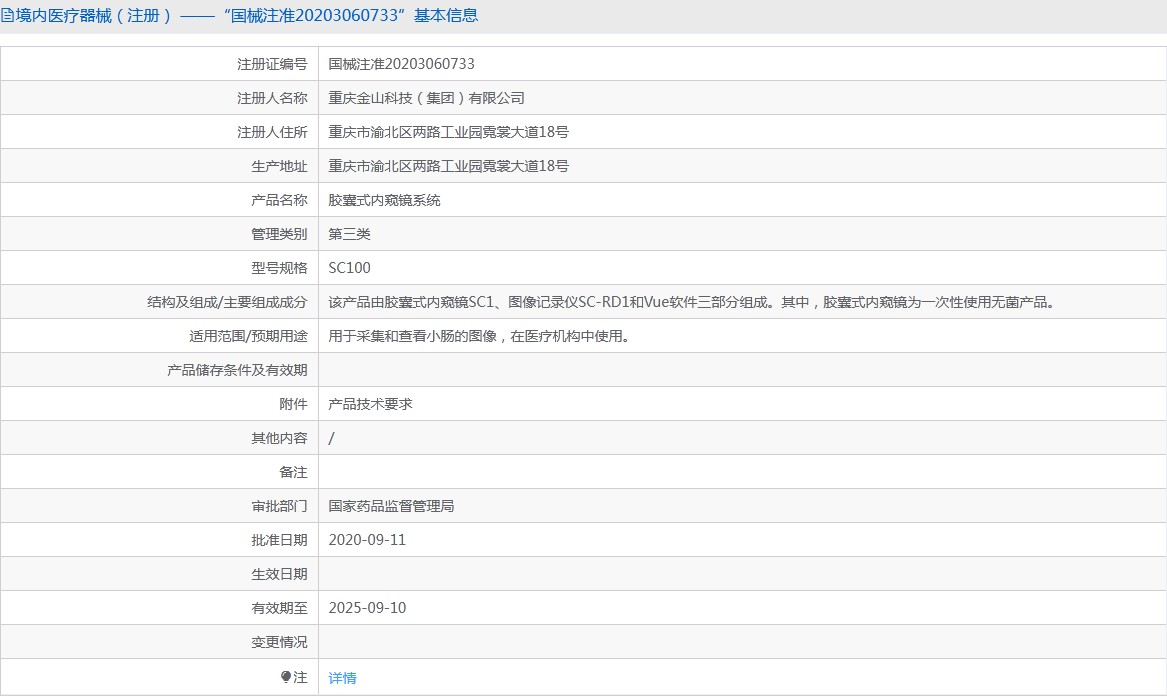Screen dimensions: 1167x699
Task: Click the 产品名称 label
Action: (279, 200)
